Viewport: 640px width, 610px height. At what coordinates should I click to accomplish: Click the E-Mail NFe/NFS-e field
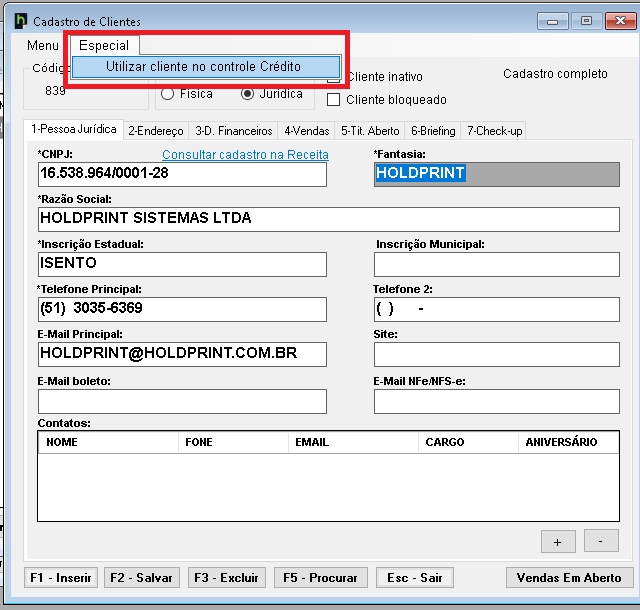click(497, 401)
